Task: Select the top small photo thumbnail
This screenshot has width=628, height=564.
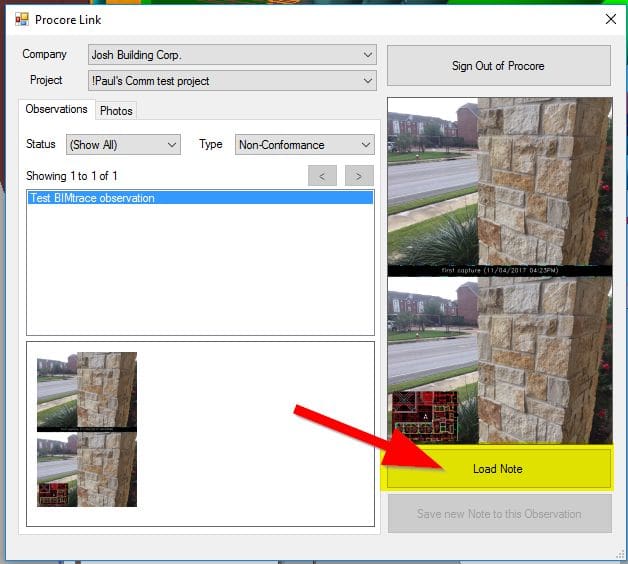Action: coord(86,391)
